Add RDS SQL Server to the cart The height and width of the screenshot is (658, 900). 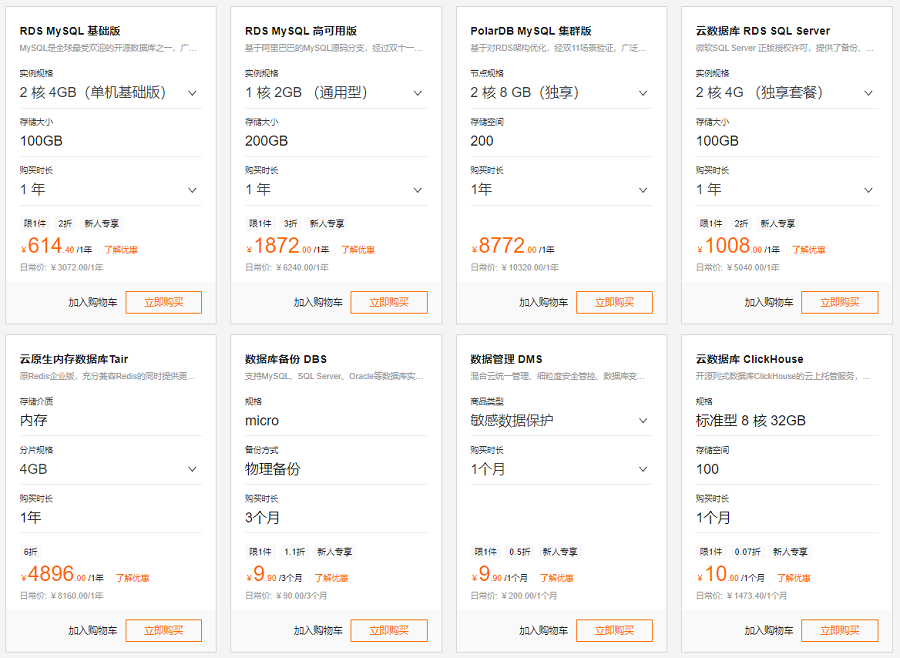pyautogui.click(x=769, y=303)
